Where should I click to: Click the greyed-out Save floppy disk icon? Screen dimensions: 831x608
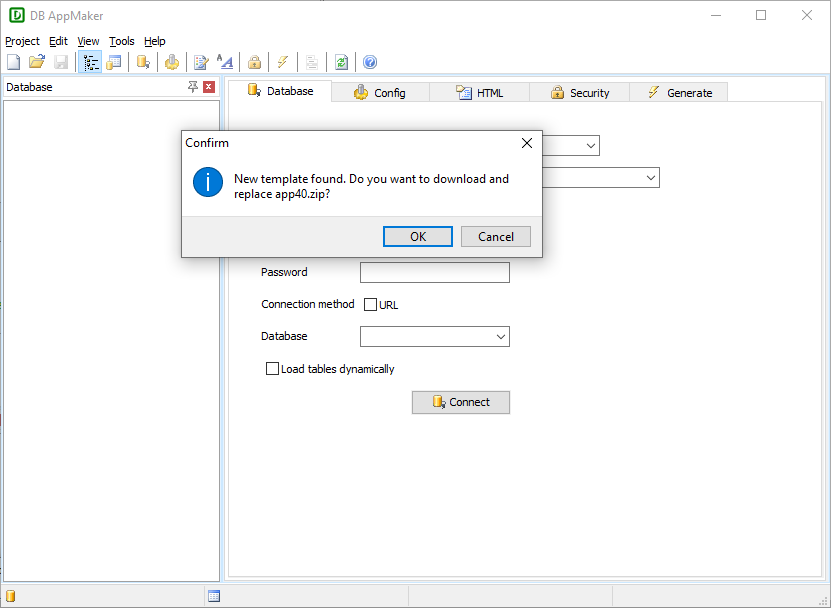point(61,62)
